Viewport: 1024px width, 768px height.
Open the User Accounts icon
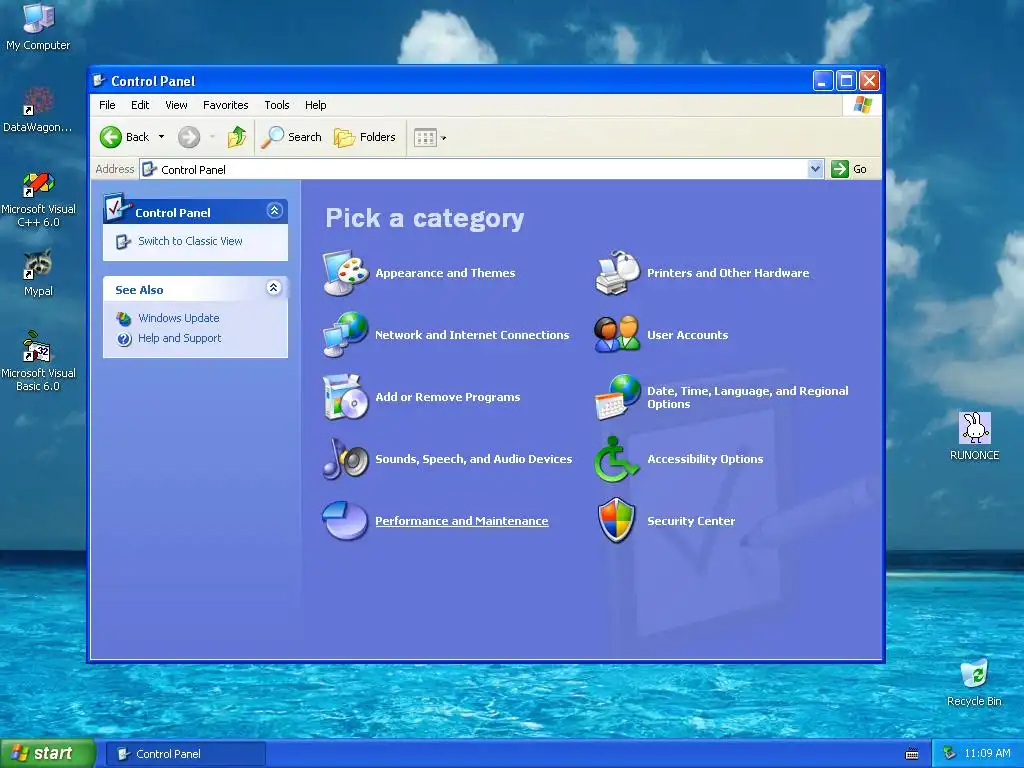tap(617, 334)
